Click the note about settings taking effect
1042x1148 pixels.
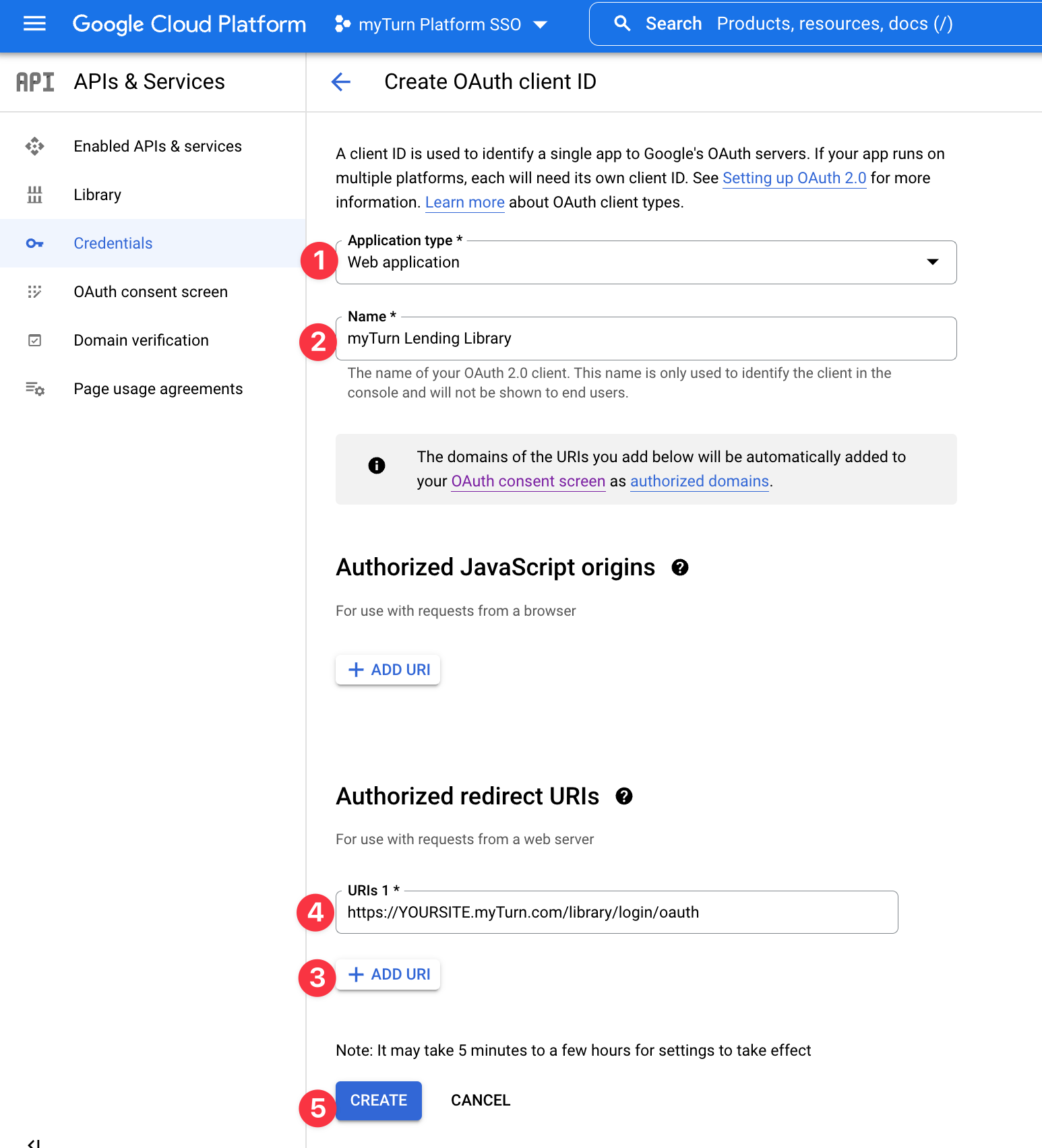coord(573,1050)
